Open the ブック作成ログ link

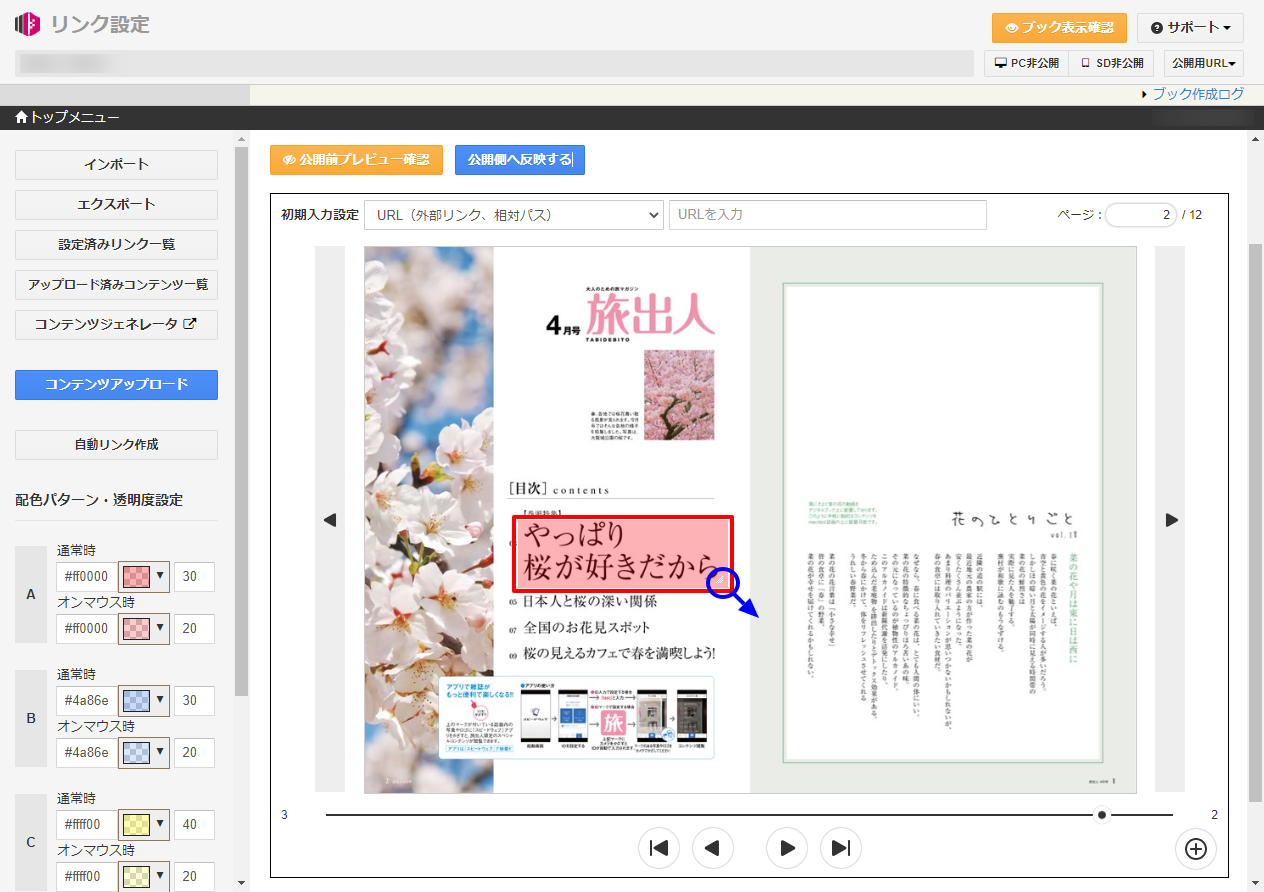1197,94
